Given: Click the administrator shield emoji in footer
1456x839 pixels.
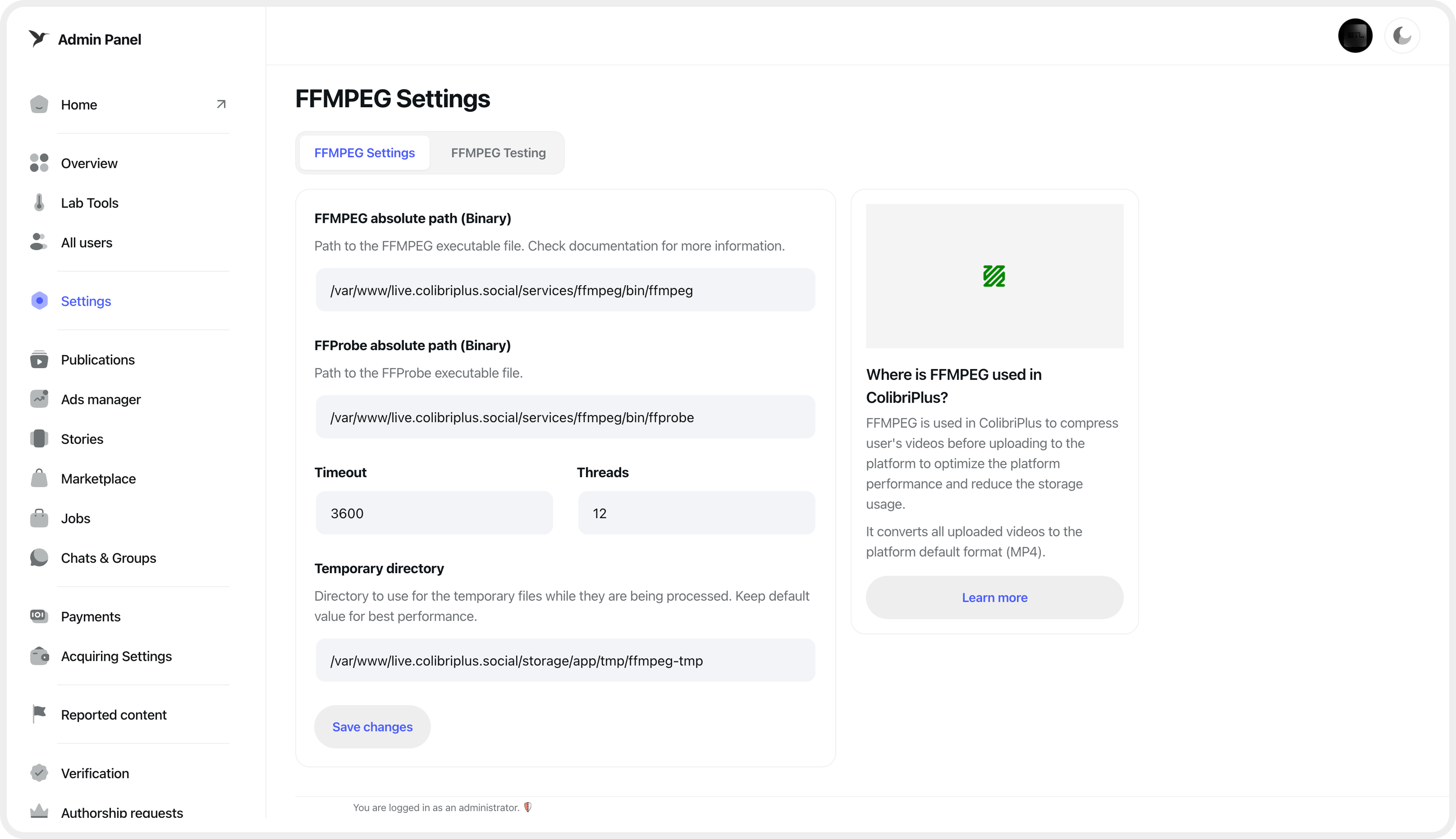Looking at the screenshot, I should (528, 807).
